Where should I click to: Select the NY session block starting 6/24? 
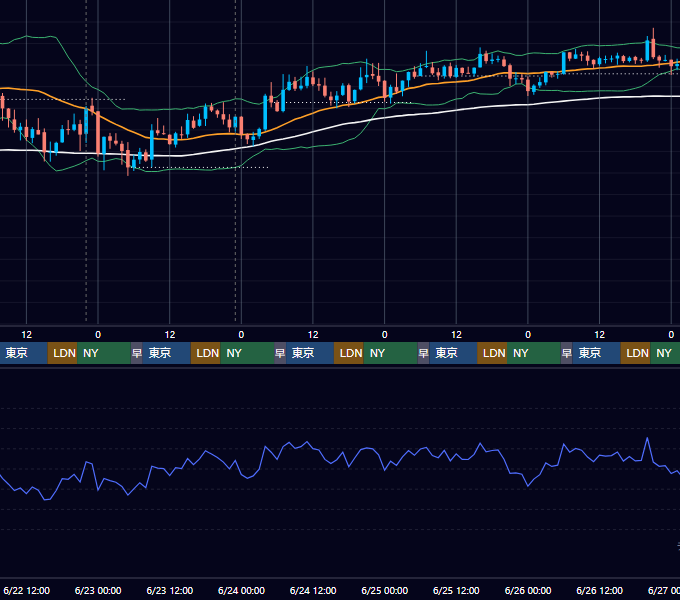[390, 353]
